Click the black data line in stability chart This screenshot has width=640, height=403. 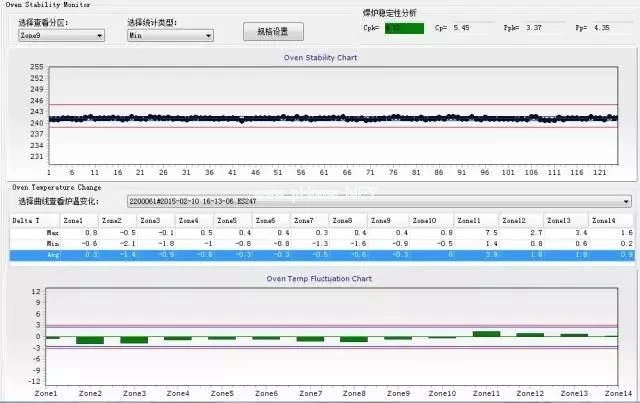(x=333, y=118)
